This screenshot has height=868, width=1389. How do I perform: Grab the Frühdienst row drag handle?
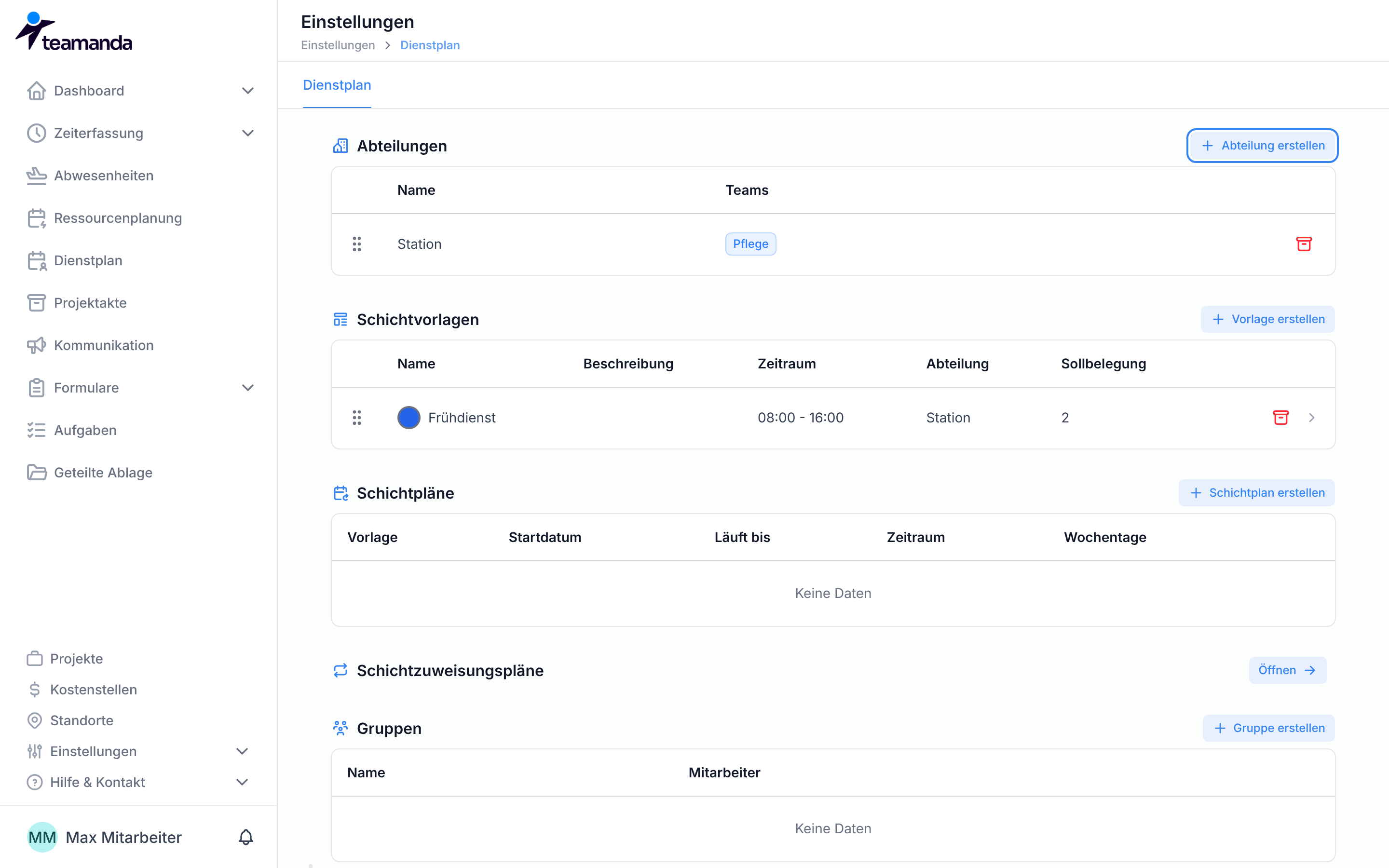coord(356,417)
